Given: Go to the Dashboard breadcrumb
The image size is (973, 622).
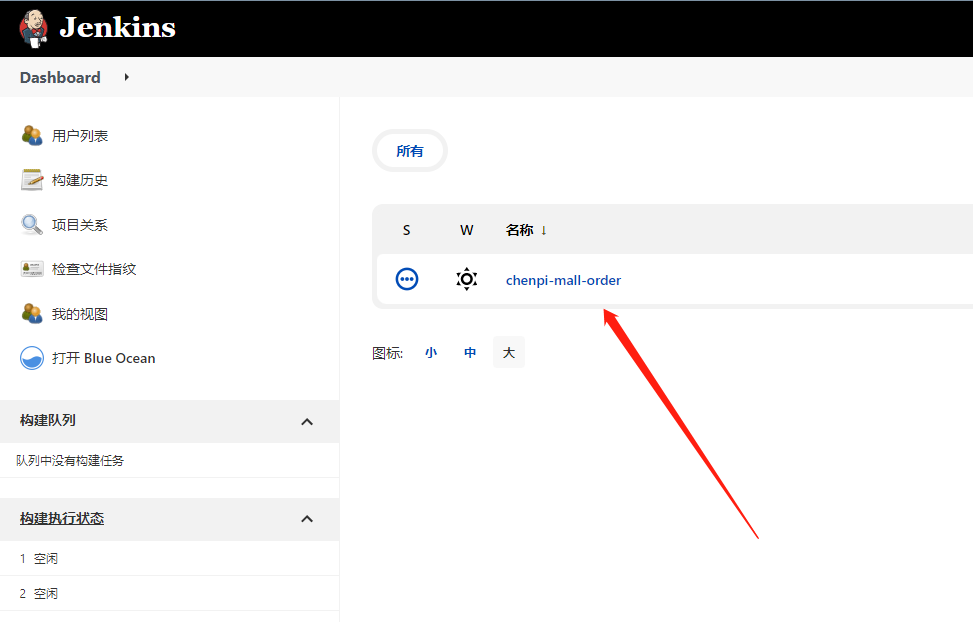Looking at the screenshot, I should (x=60, y=78).
